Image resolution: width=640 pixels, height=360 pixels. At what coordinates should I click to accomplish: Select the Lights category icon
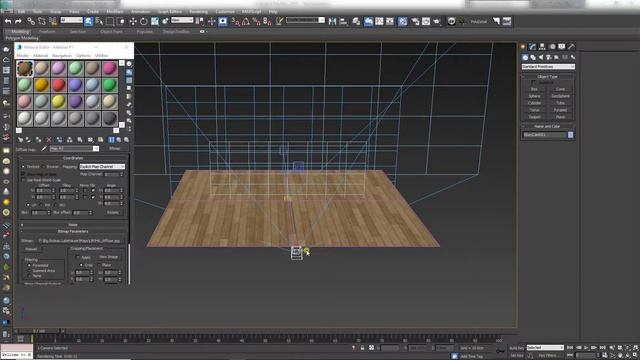coord(541,57)
